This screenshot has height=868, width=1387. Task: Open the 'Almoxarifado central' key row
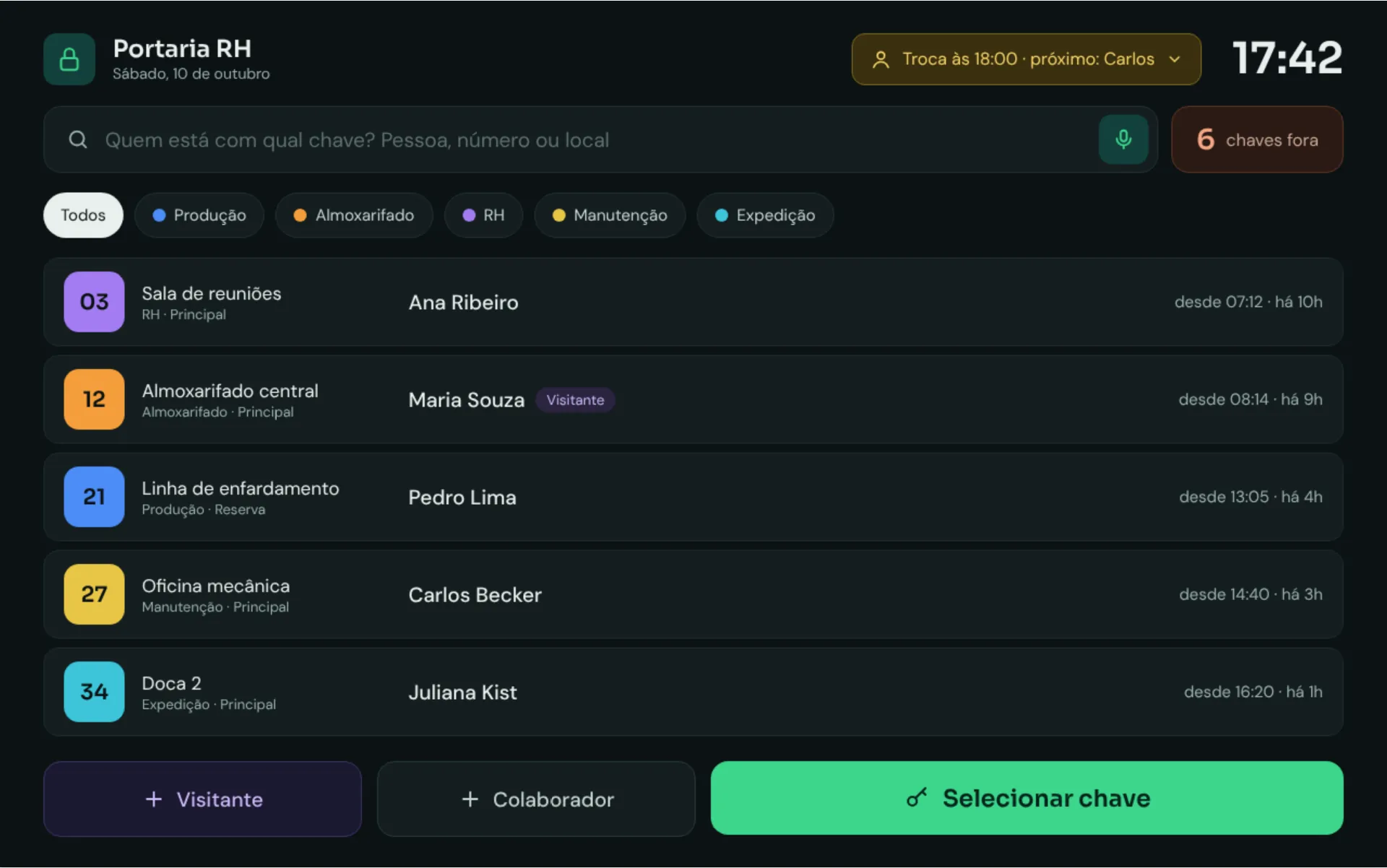pyautogui.click(x=693, y=399)
